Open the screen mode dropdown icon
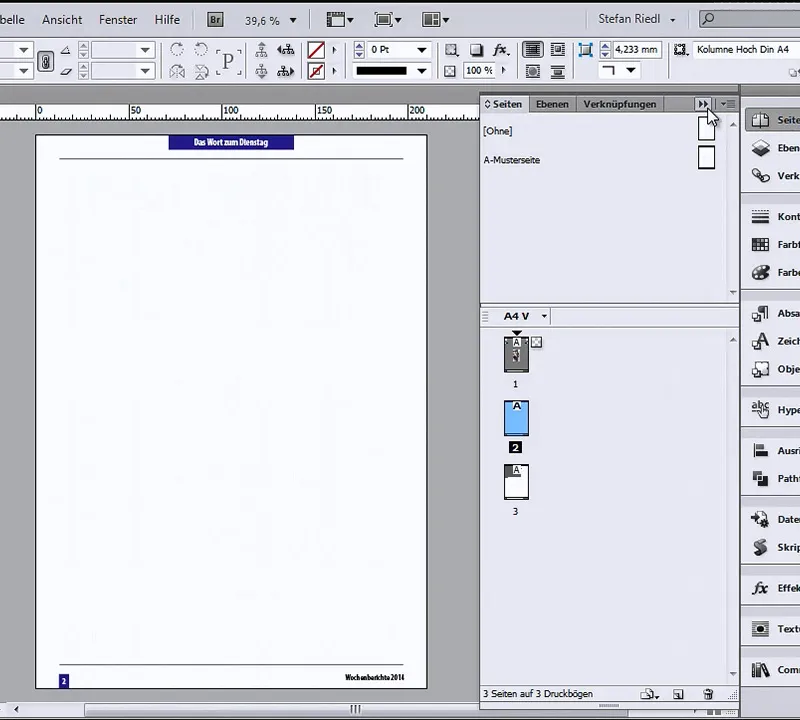800x720 pixels. click(x=388, y=20)
